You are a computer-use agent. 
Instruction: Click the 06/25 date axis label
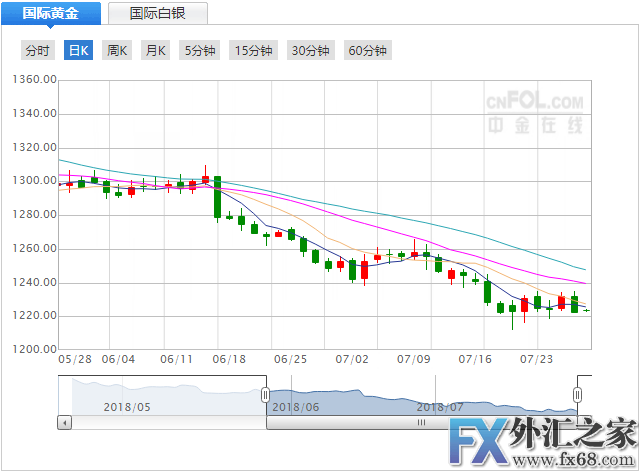coord(290,359)
